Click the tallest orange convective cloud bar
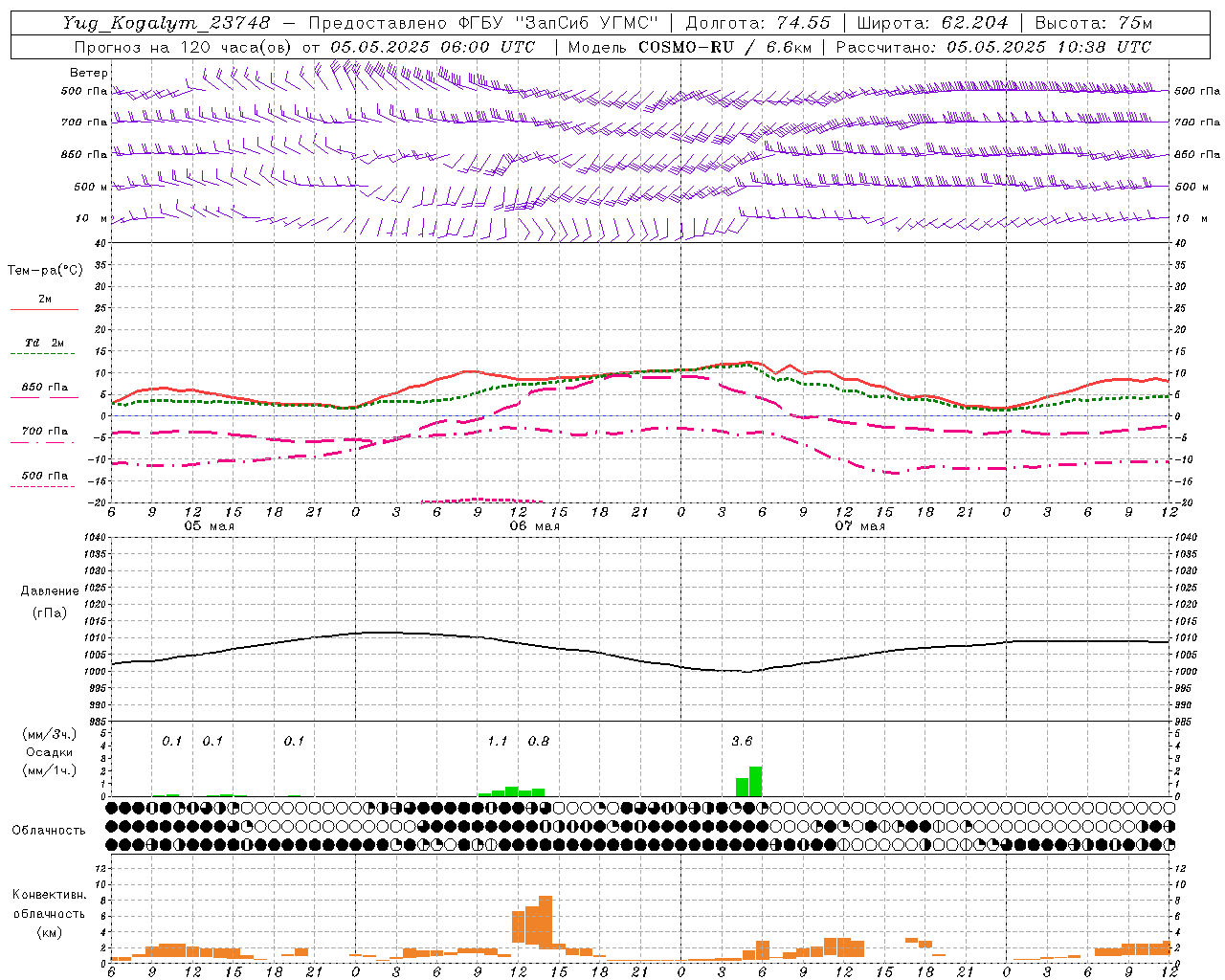Image resolution: width=1225 pixels, height=980 pixels. (x=546, y=922)
